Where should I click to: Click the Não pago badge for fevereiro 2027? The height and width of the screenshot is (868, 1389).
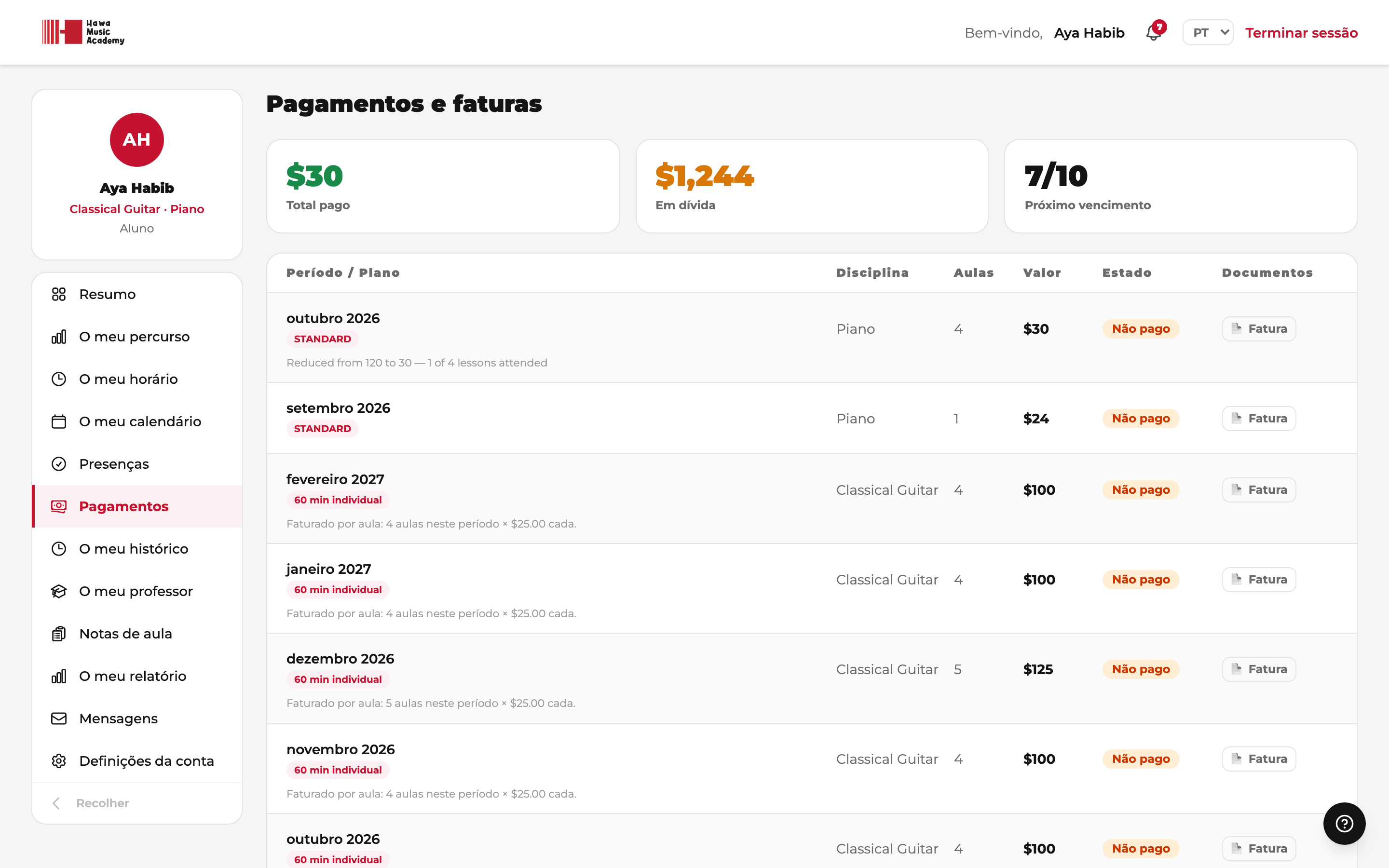(x=1141, y=489)
